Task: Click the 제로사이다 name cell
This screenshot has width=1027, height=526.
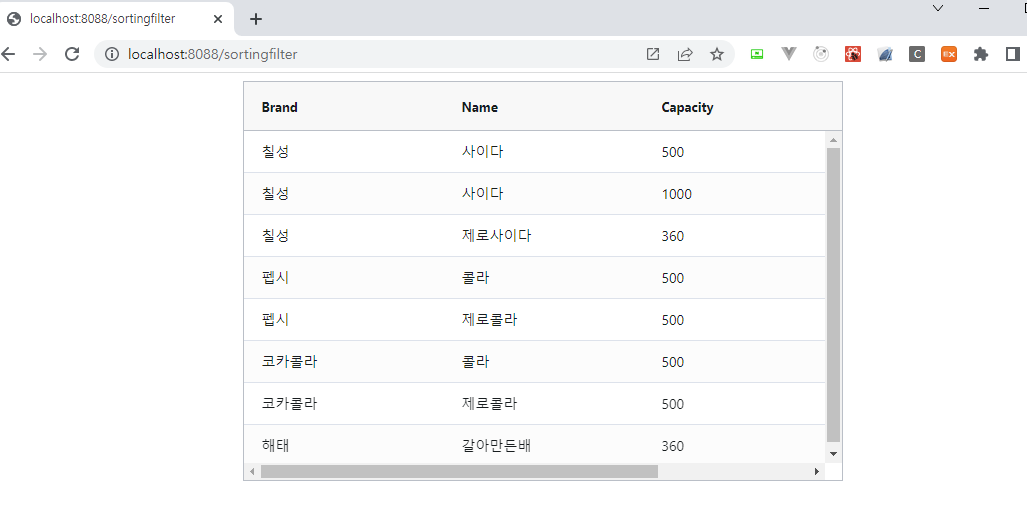Action: point(496,236)
